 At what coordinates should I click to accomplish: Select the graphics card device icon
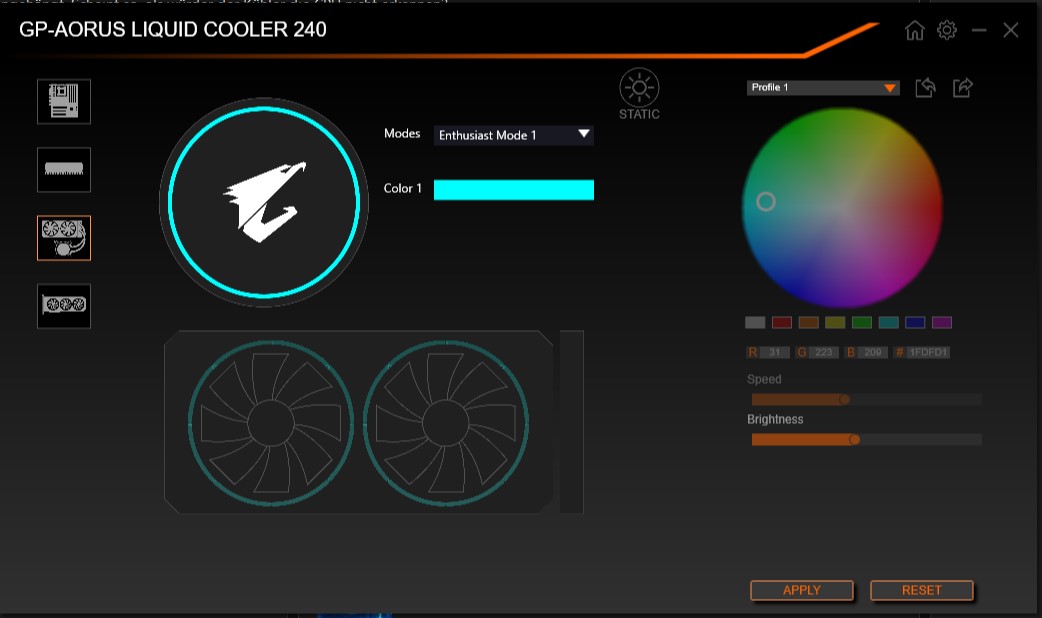[x=64, y=306]
